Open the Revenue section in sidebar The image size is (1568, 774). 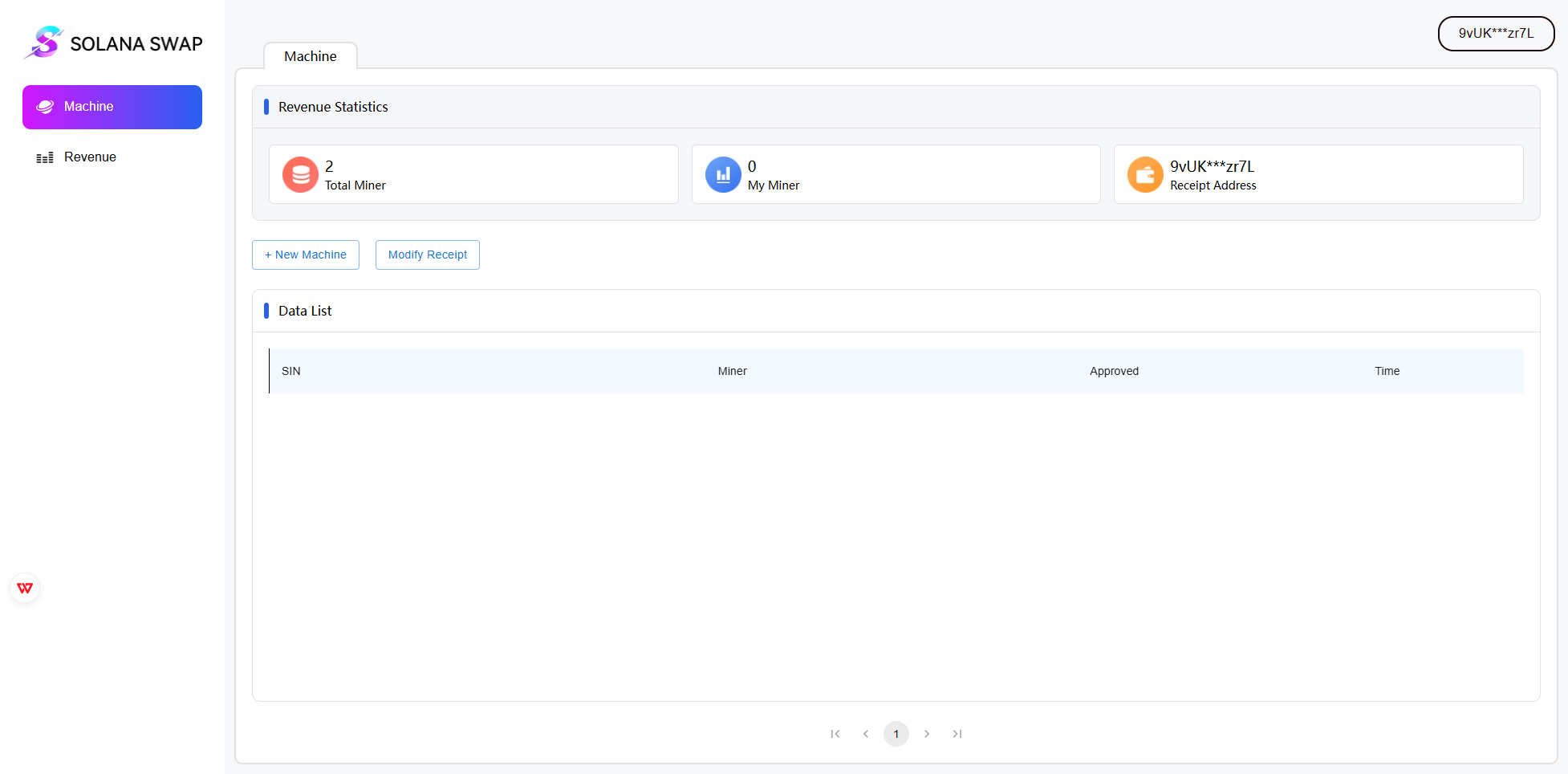coord(90,157)
